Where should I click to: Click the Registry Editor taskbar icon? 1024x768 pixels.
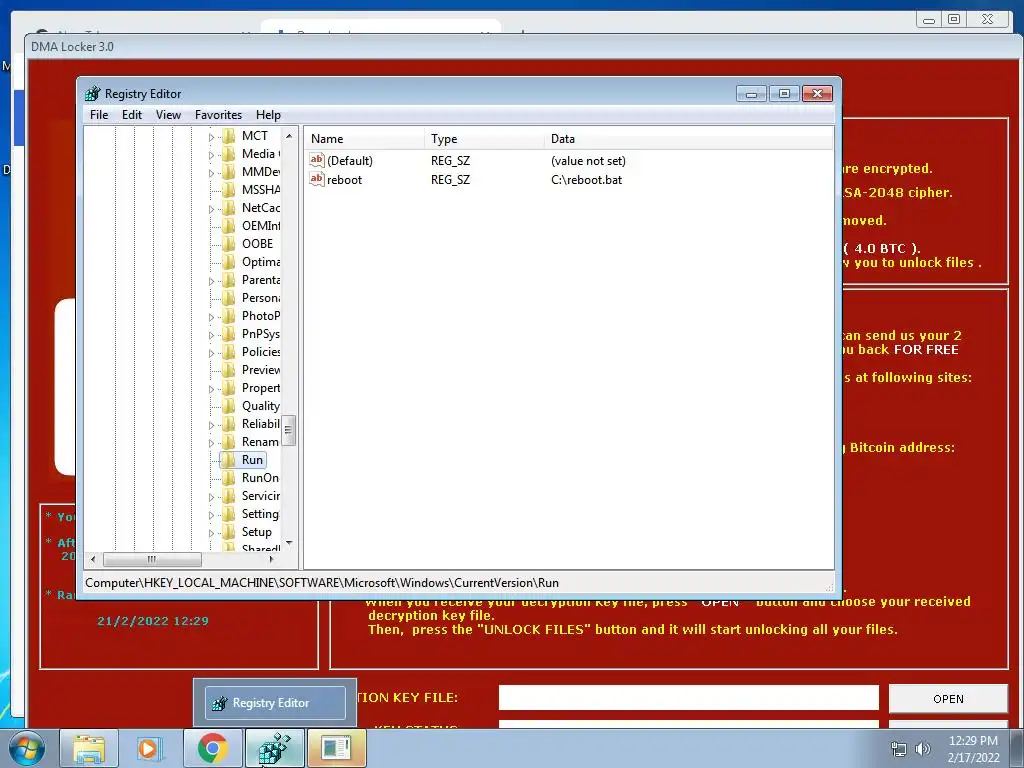click(x=274, y=748)
